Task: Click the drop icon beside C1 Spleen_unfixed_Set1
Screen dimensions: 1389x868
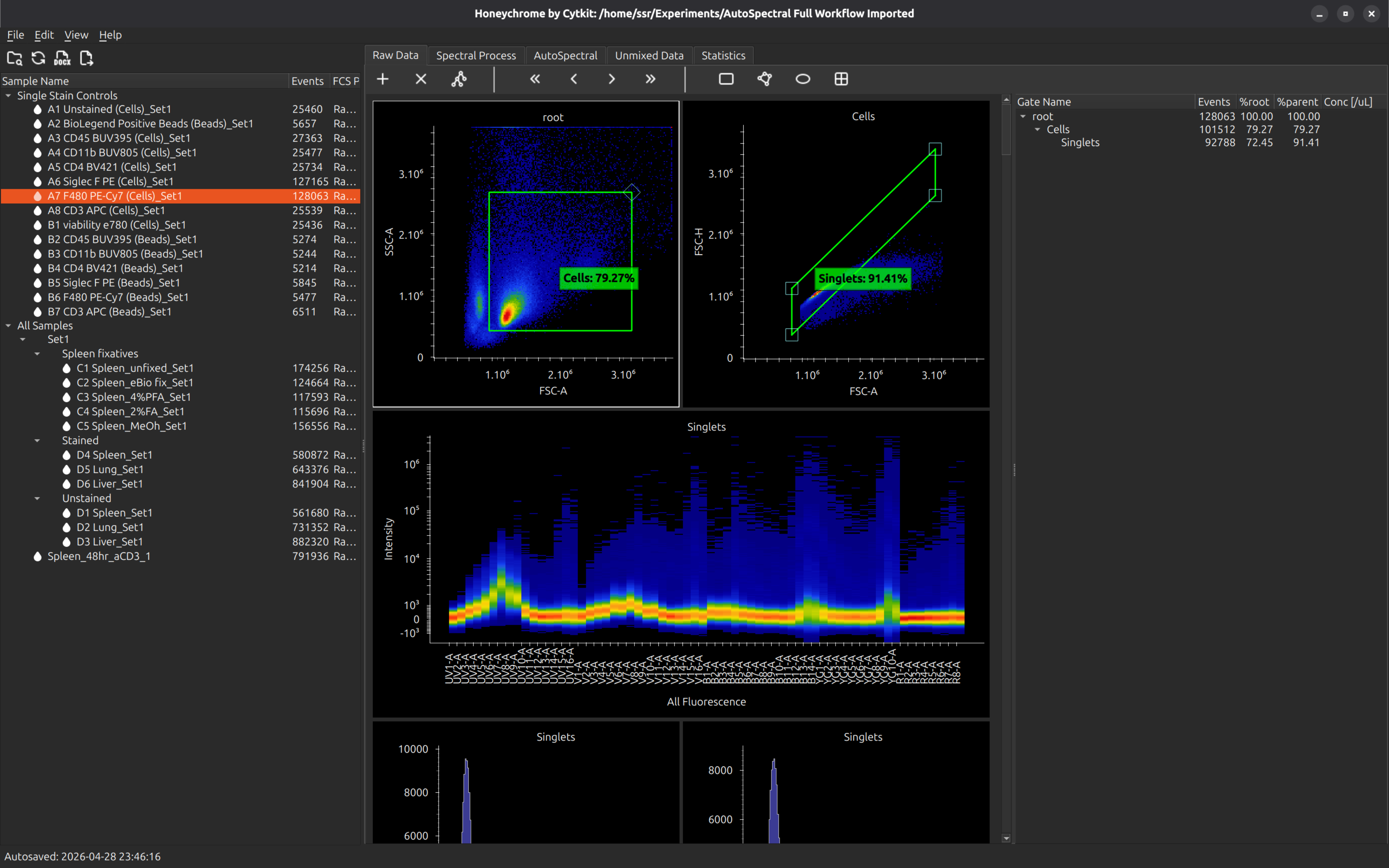Action: pyautogui.click(x=67, y=368)
